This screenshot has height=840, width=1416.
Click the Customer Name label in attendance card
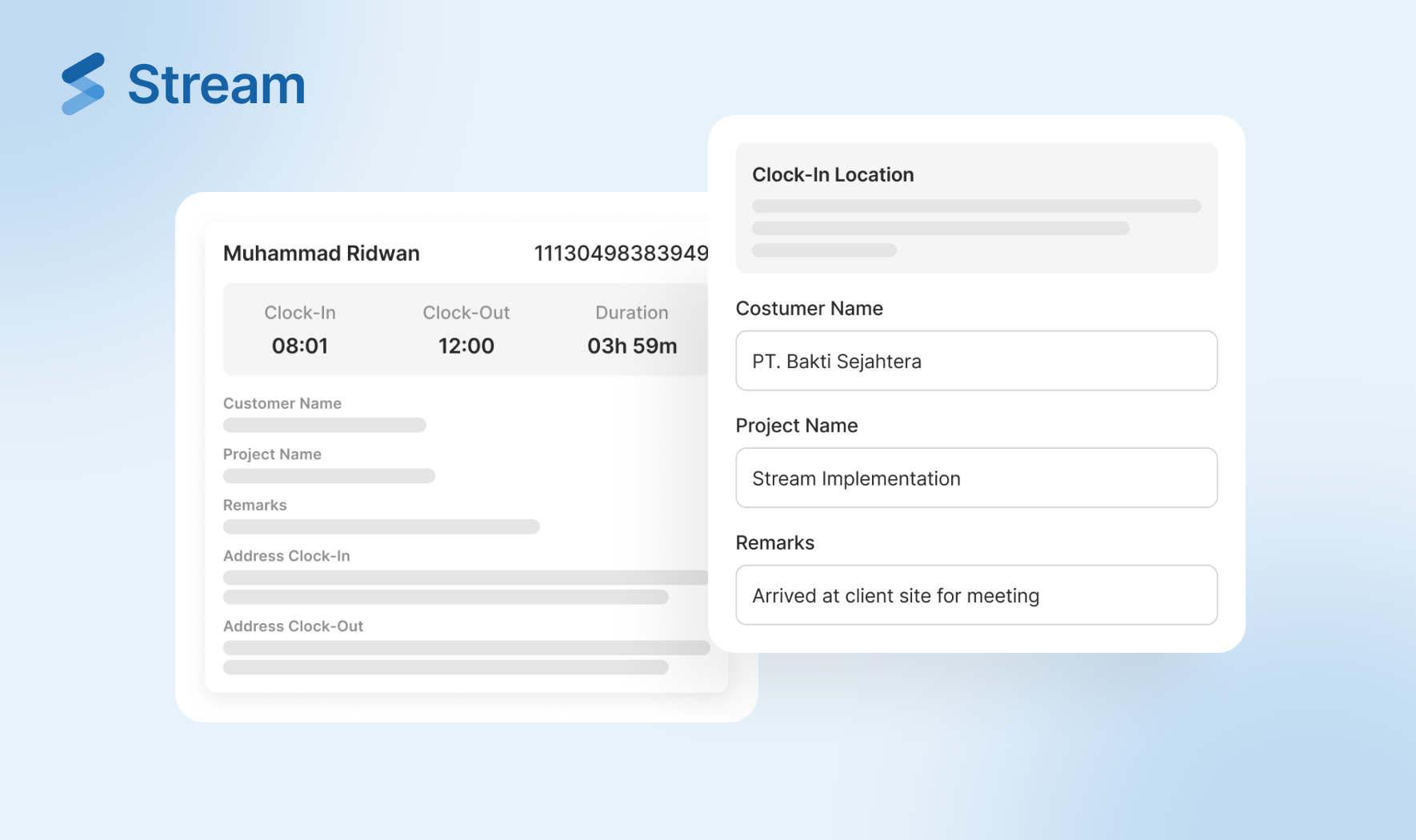coord(282,403)
